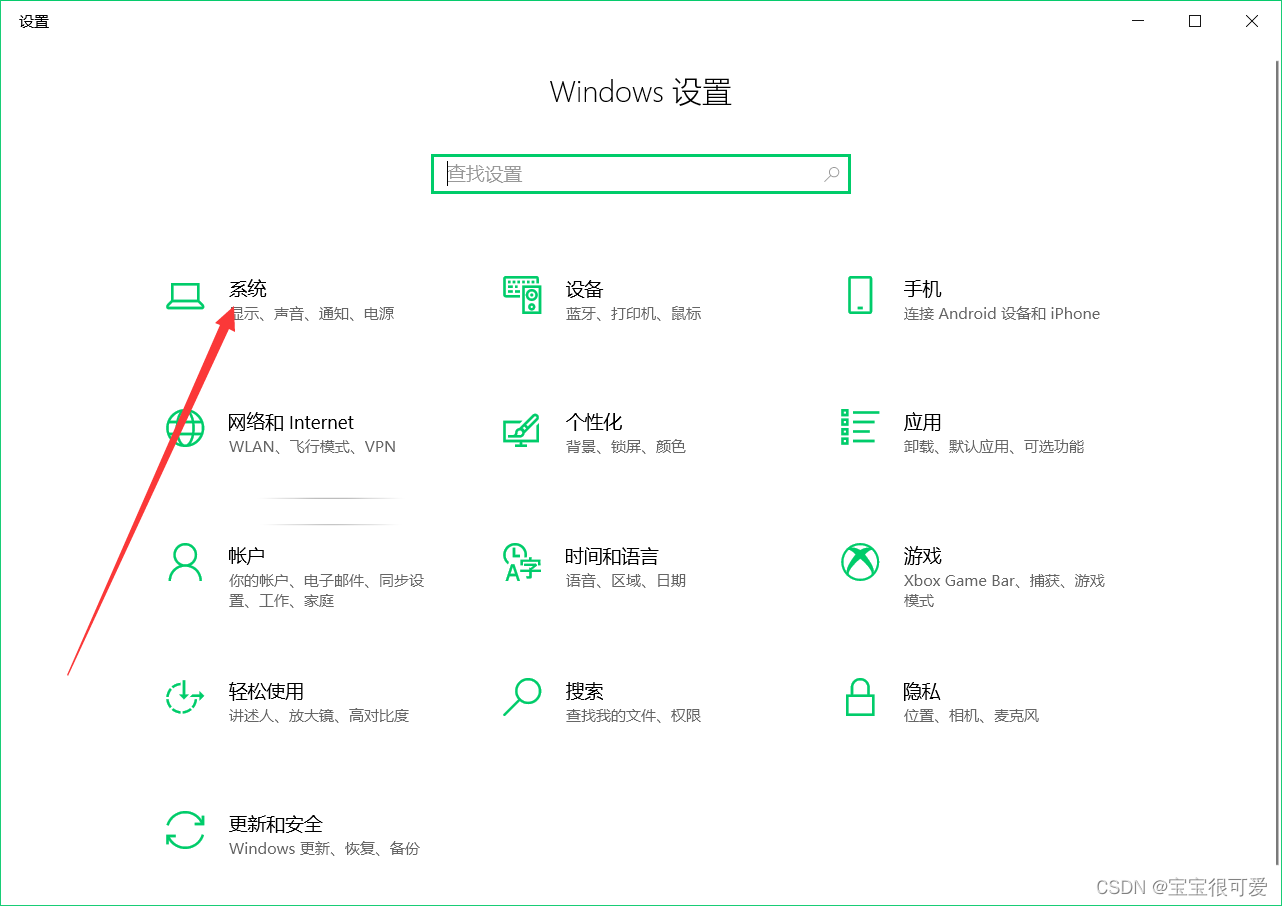
Task: Open the Privacy lock icon
Action: pyautogui.click(x=860, y=697)
